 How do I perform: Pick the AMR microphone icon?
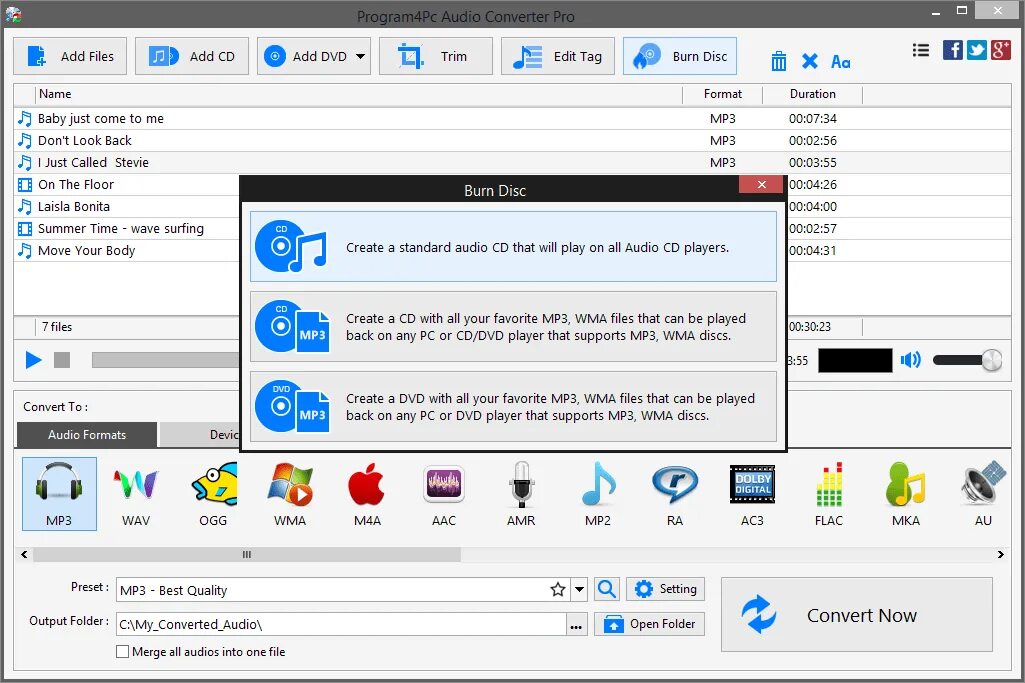tap(521, 493)
